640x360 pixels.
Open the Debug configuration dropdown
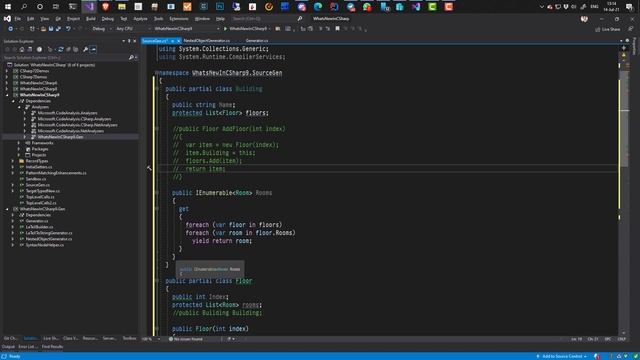click(101, 29)
